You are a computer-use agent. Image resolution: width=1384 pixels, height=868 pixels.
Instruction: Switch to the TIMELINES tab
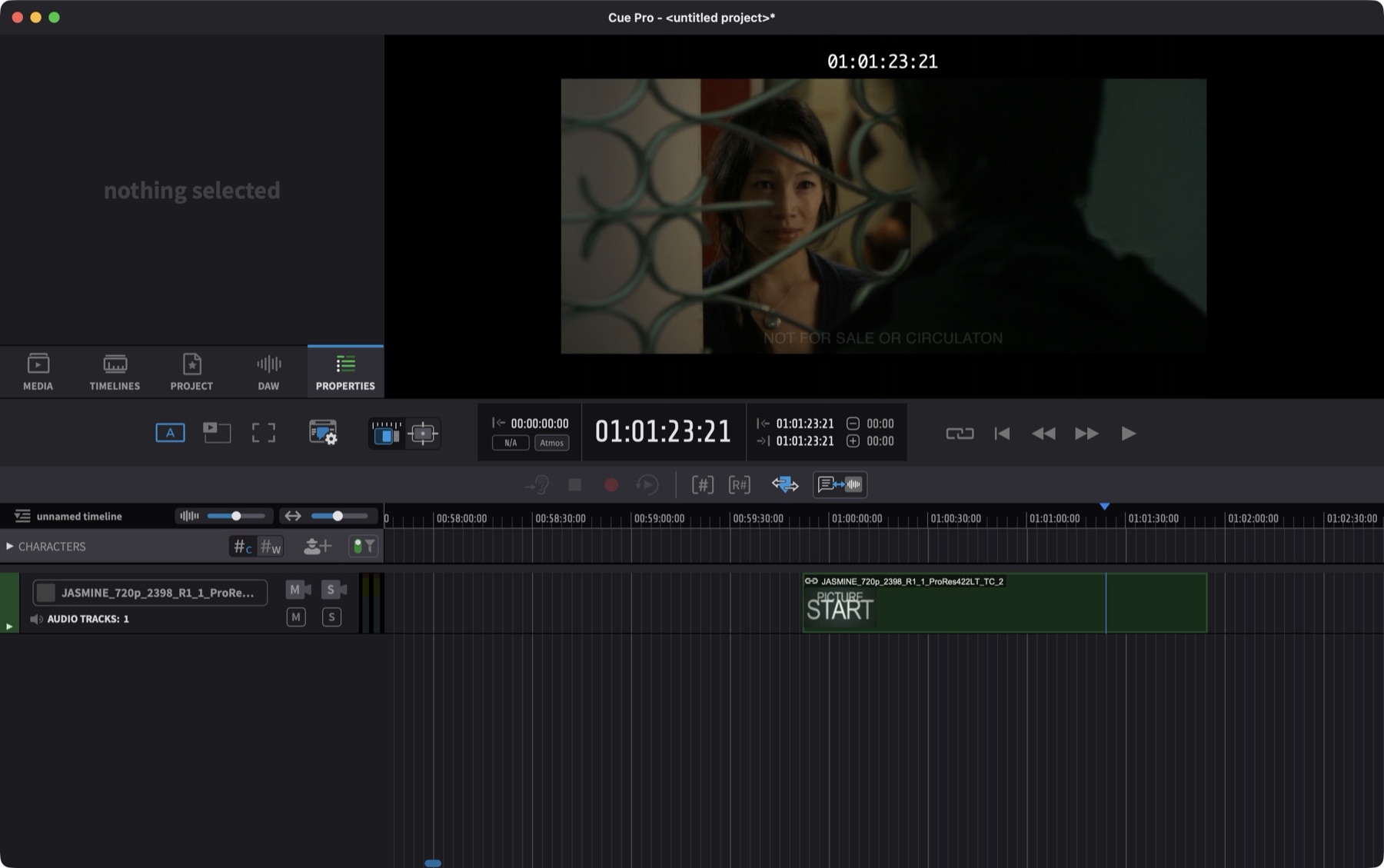pyautogui.click(x=115, y=371)
